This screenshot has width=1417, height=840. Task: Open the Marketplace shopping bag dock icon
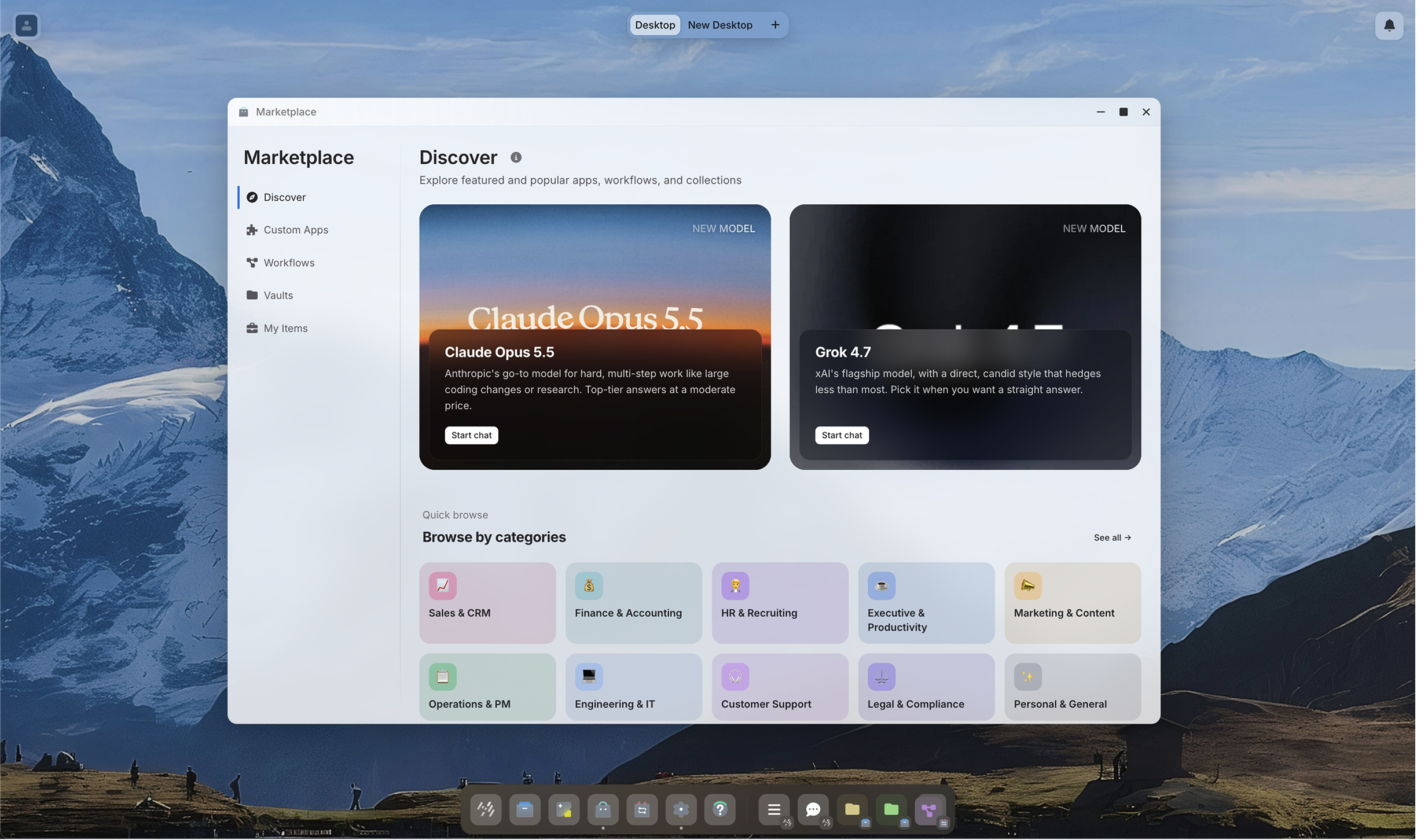tap(603, 810)
